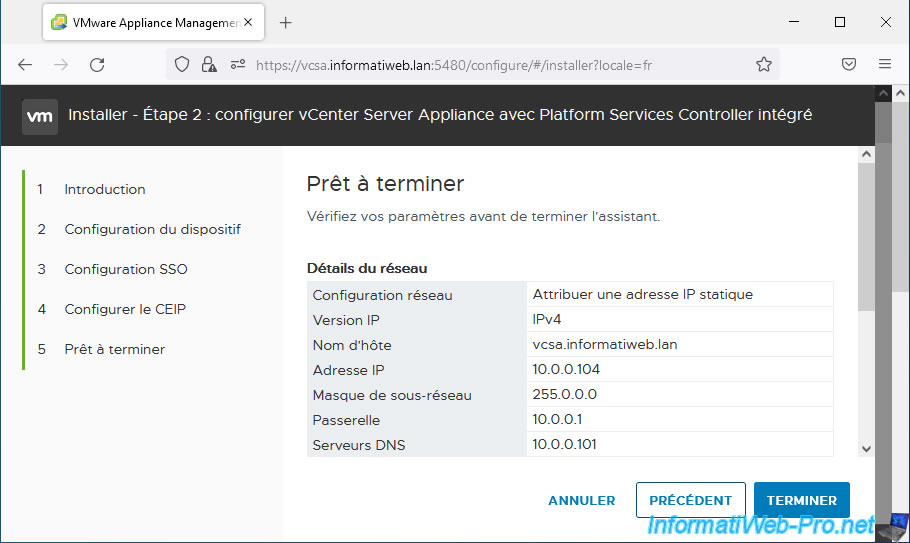Select the 'Configuration réseau' label cell

point(417,295)
